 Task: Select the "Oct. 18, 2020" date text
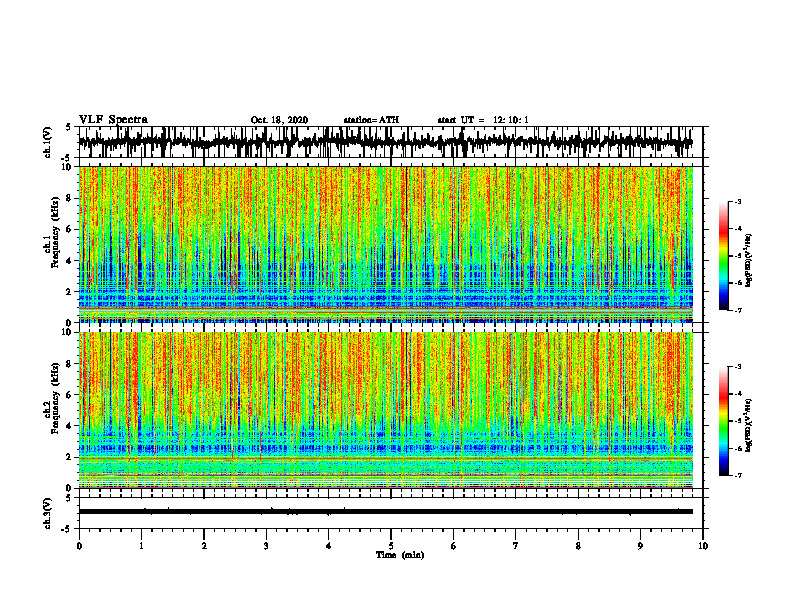click(279, 120)
